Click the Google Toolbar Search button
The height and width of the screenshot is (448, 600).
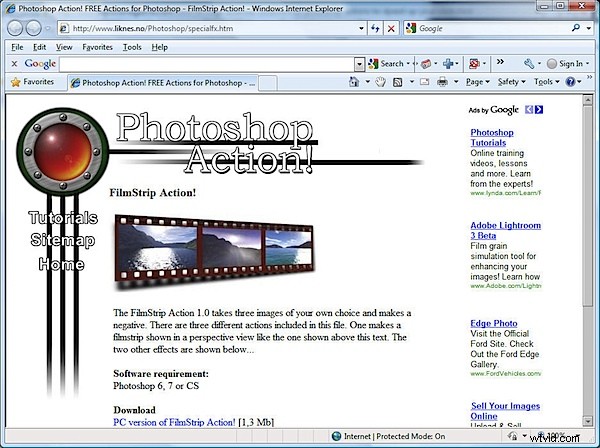pyautogui.click(x=386, y=63)
